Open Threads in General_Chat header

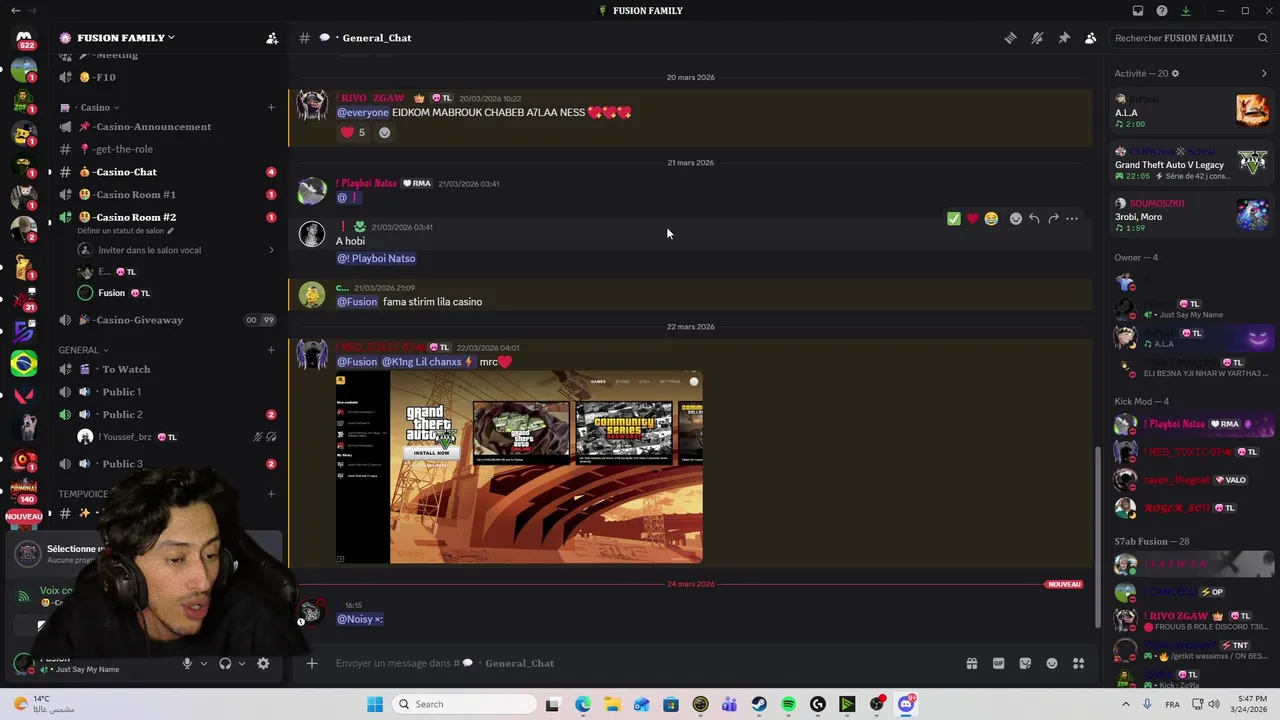tap(1010, 38)
